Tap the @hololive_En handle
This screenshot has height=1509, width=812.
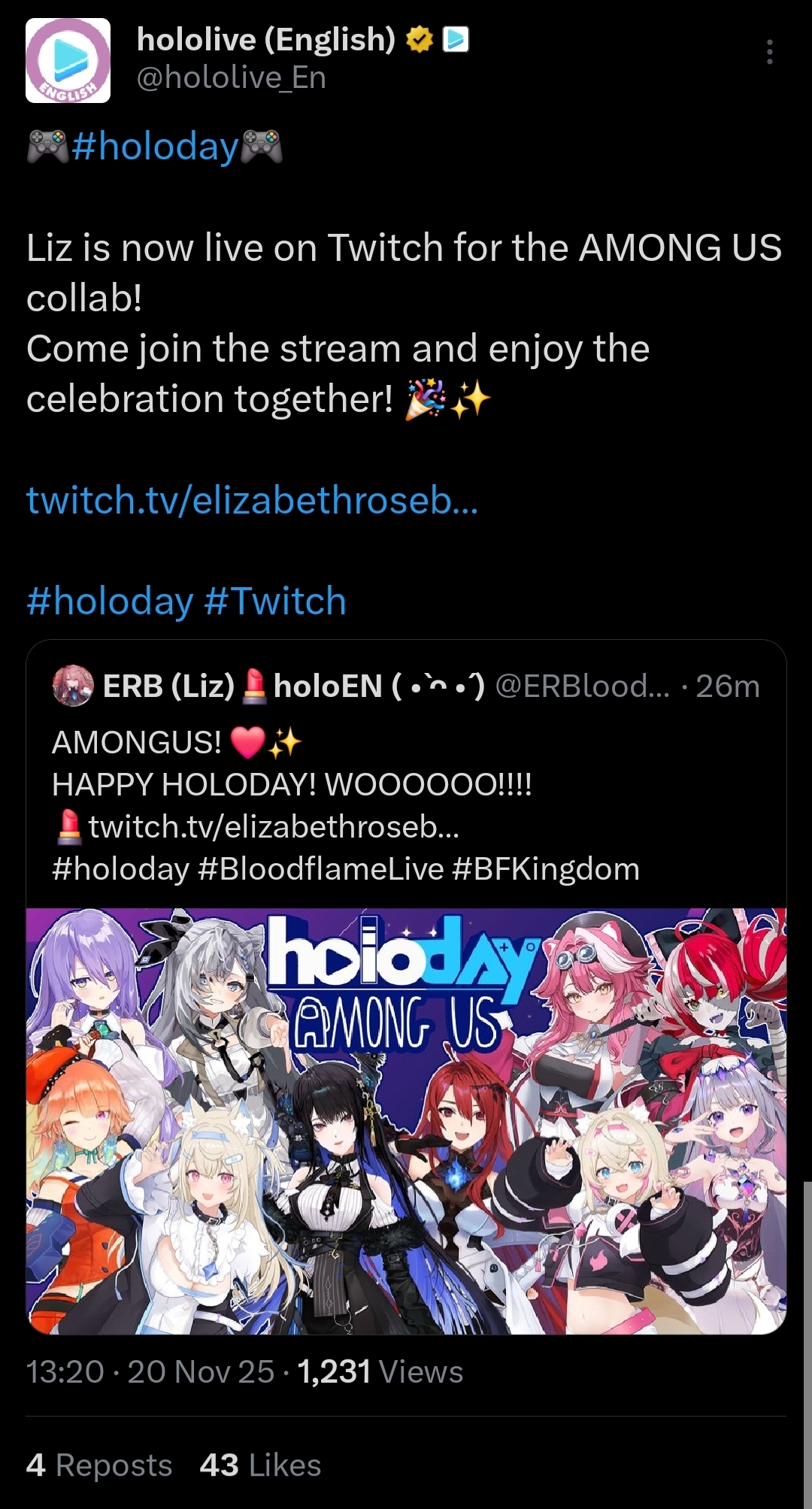click(x=232, y=77)
